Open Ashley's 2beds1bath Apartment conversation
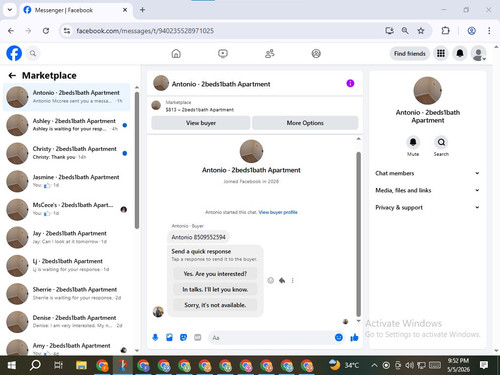Viewport: 500px width, 375px height. pos(67,125)
